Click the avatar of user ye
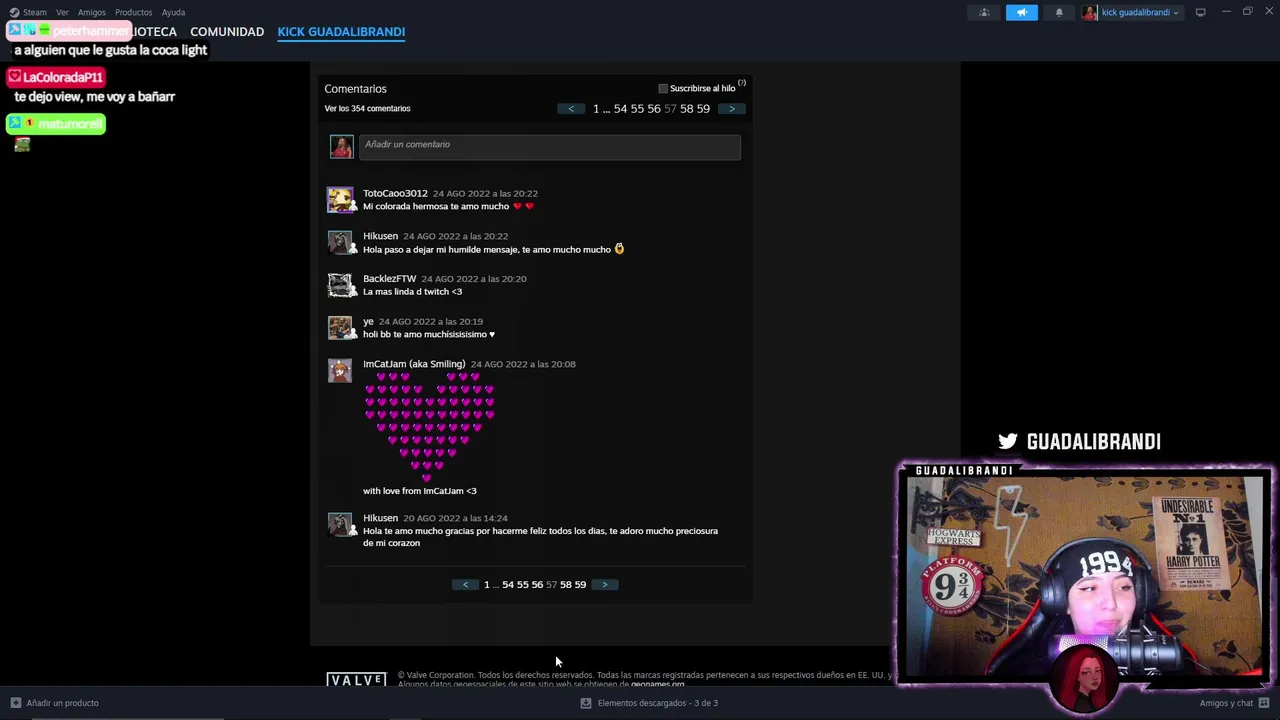Viewport: 1280px width, 720px height. (340, 328)
